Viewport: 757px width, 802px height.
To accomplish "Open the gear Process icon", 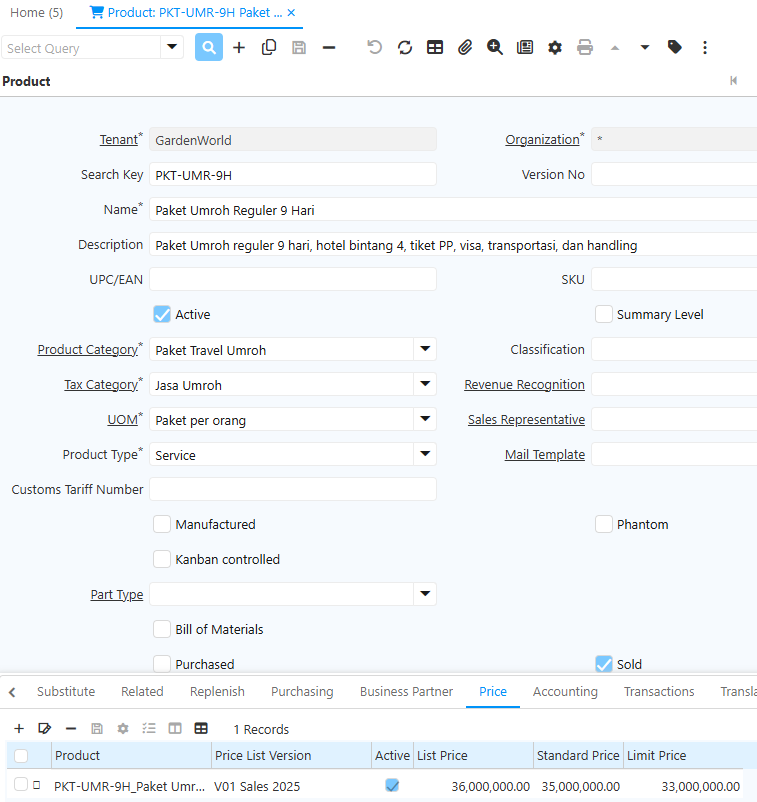I will [x=555, y=47].
